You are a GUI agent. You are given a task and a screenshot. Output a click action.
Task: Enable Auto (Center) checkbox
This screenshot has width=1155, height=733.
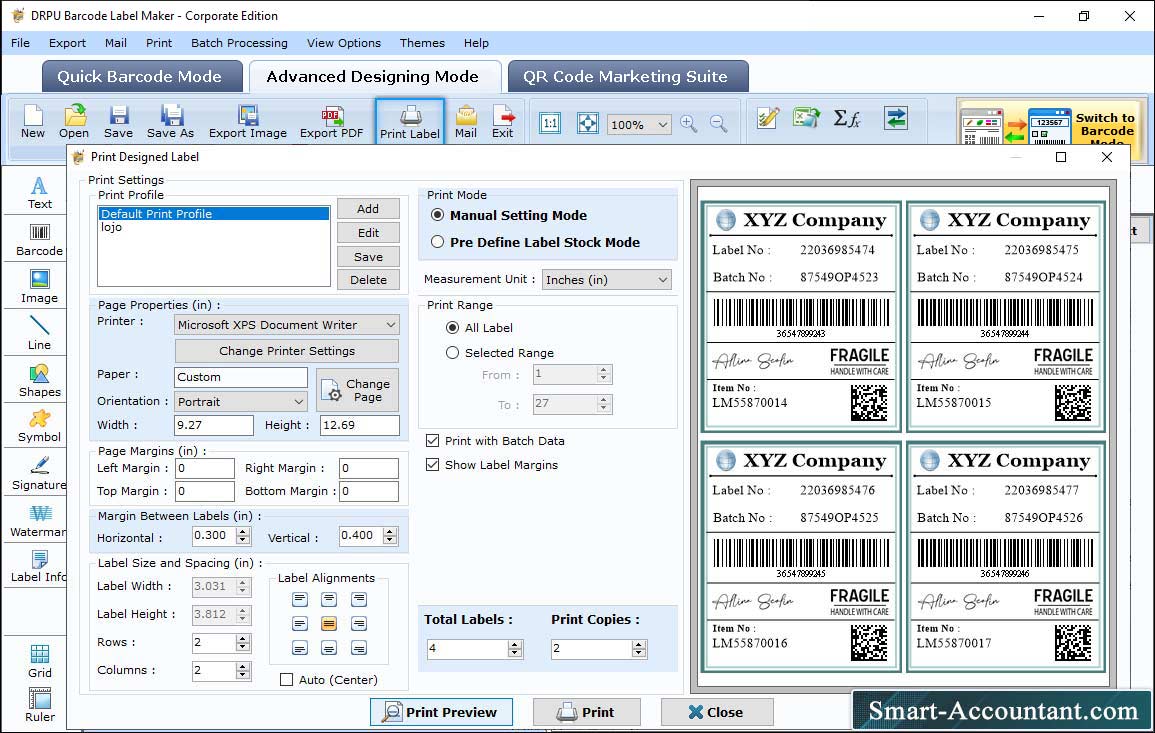[x=287, y=679]
